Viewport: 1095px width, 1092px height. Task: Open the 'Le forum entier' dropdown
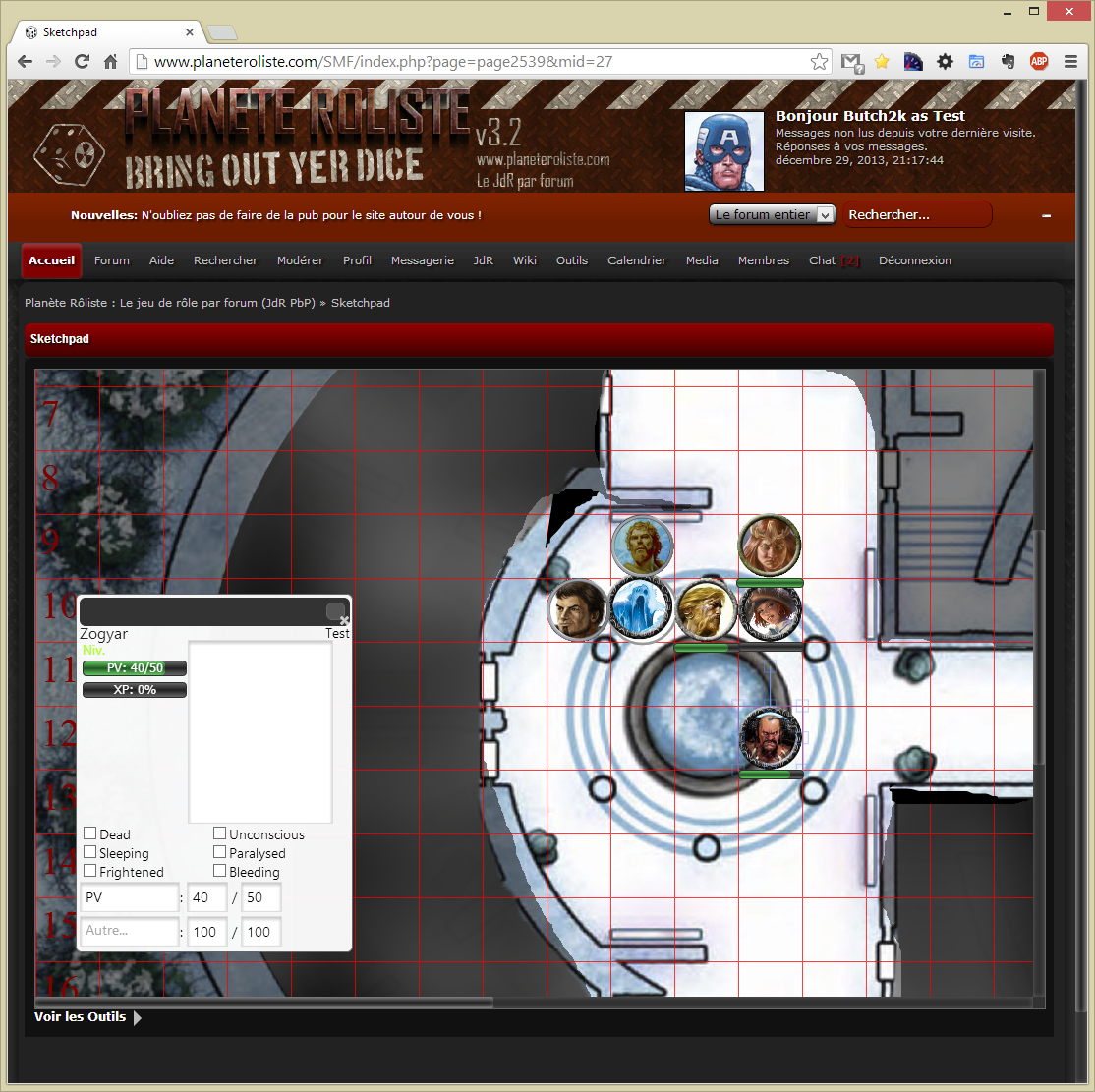[772, 214]
